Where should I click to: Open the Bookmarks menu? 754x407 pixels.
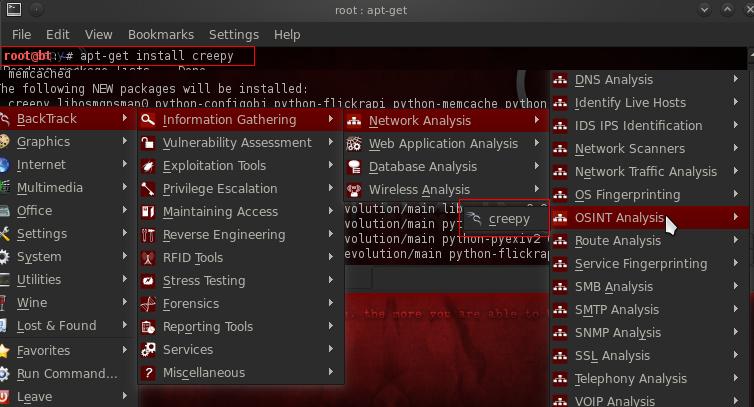159,34
